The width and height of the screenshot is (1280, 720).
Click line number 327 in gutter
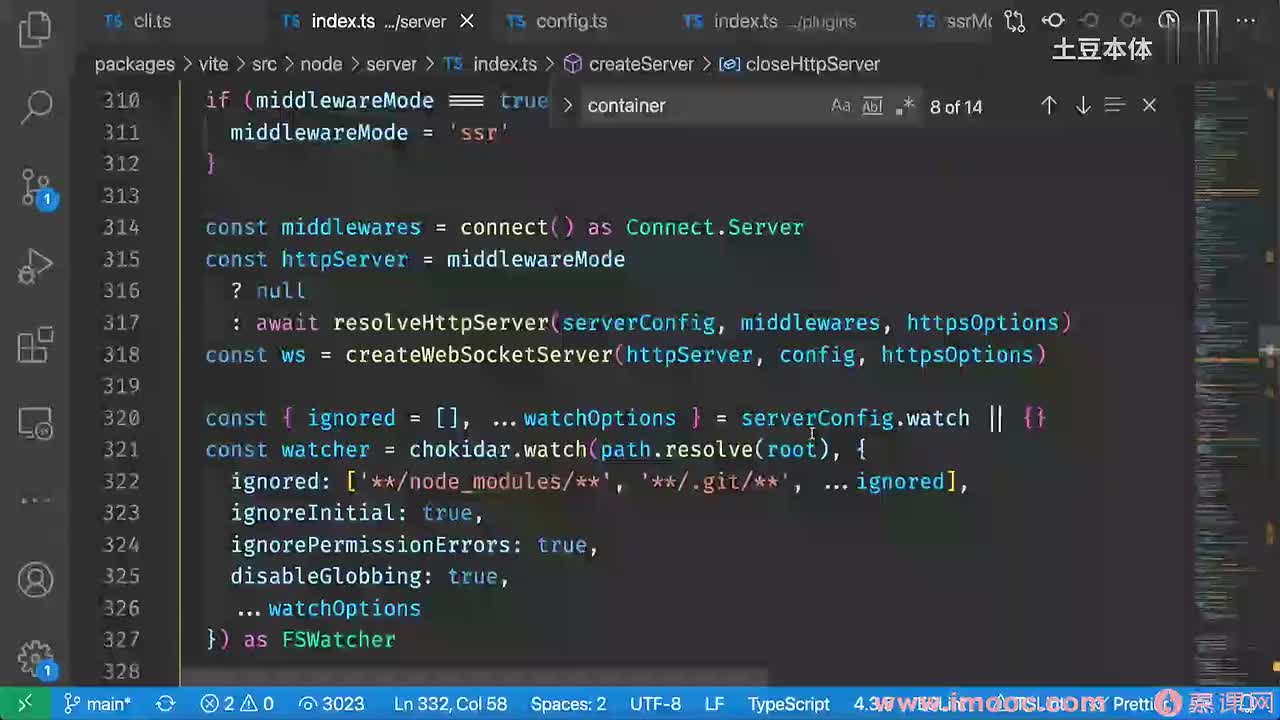[x=121, y=639]
